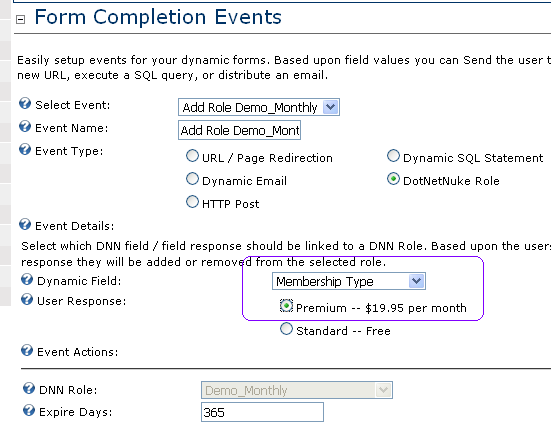Click the Expire Days input field

click(x=262, y=412)
